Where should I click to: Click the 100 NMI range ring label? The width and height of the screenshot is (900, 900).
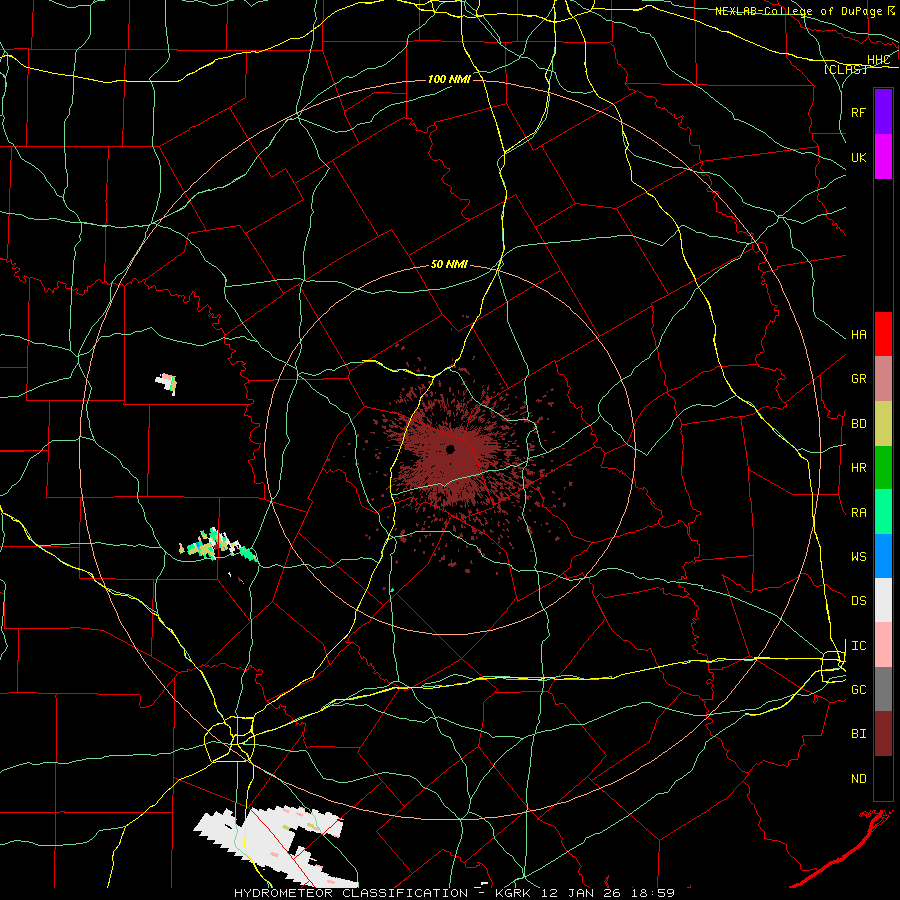[449, 79]
